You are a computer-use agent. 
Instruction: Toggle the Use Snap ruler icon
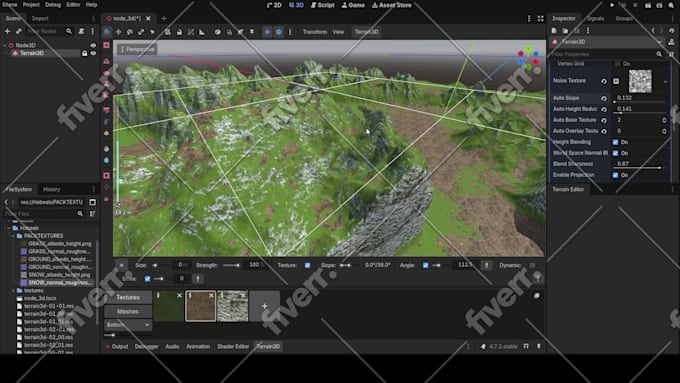click(x=202, y=32)
